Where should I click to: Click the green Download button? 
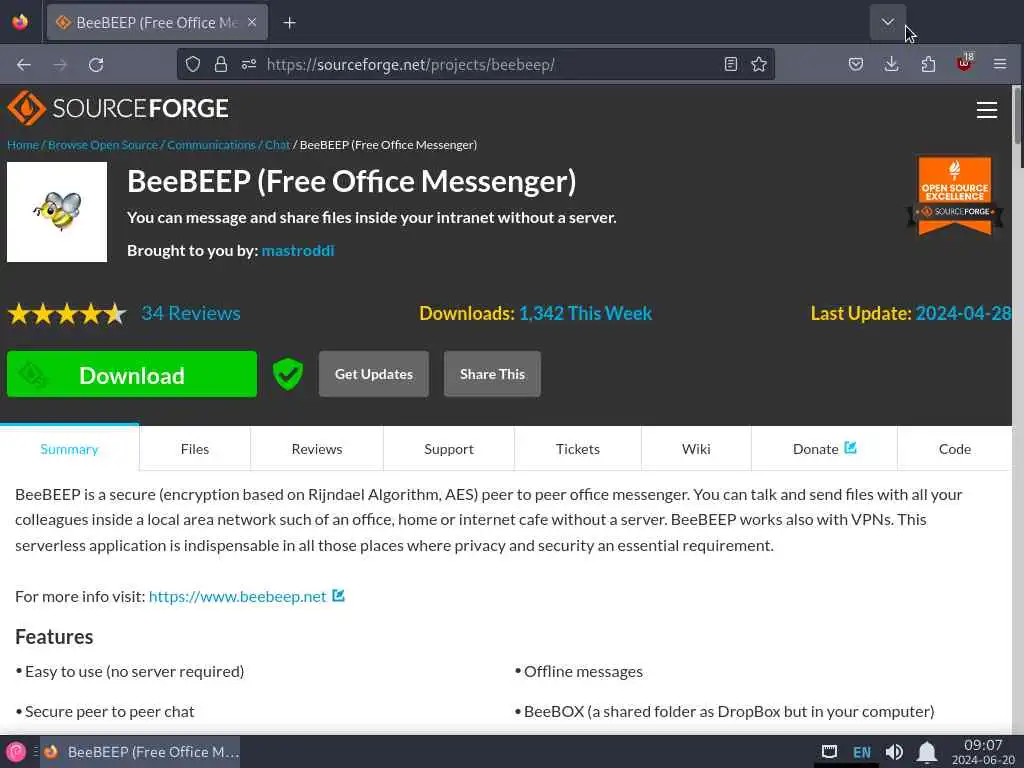point(132,374)
